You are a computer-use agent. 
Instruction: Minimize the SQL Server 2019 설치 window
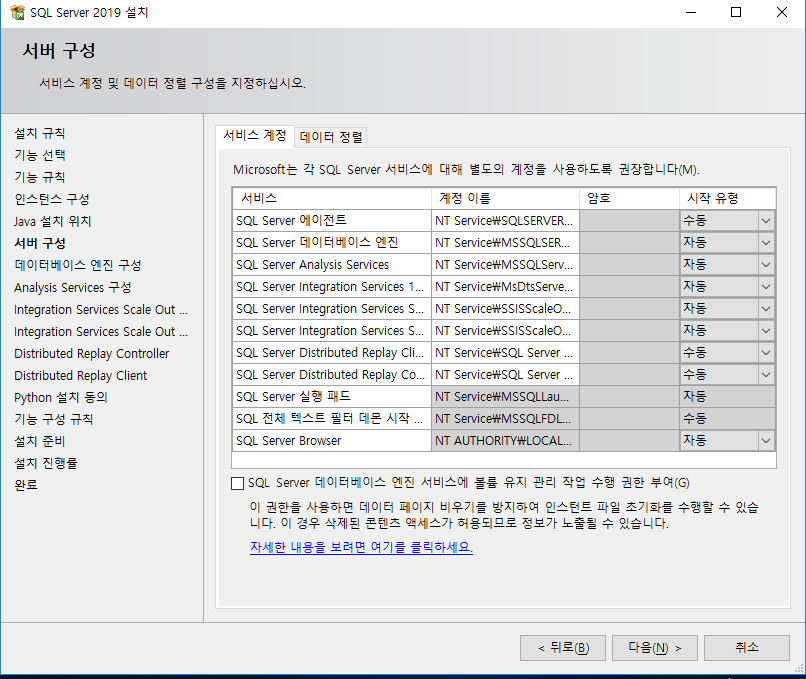click(x=691, y=12)
